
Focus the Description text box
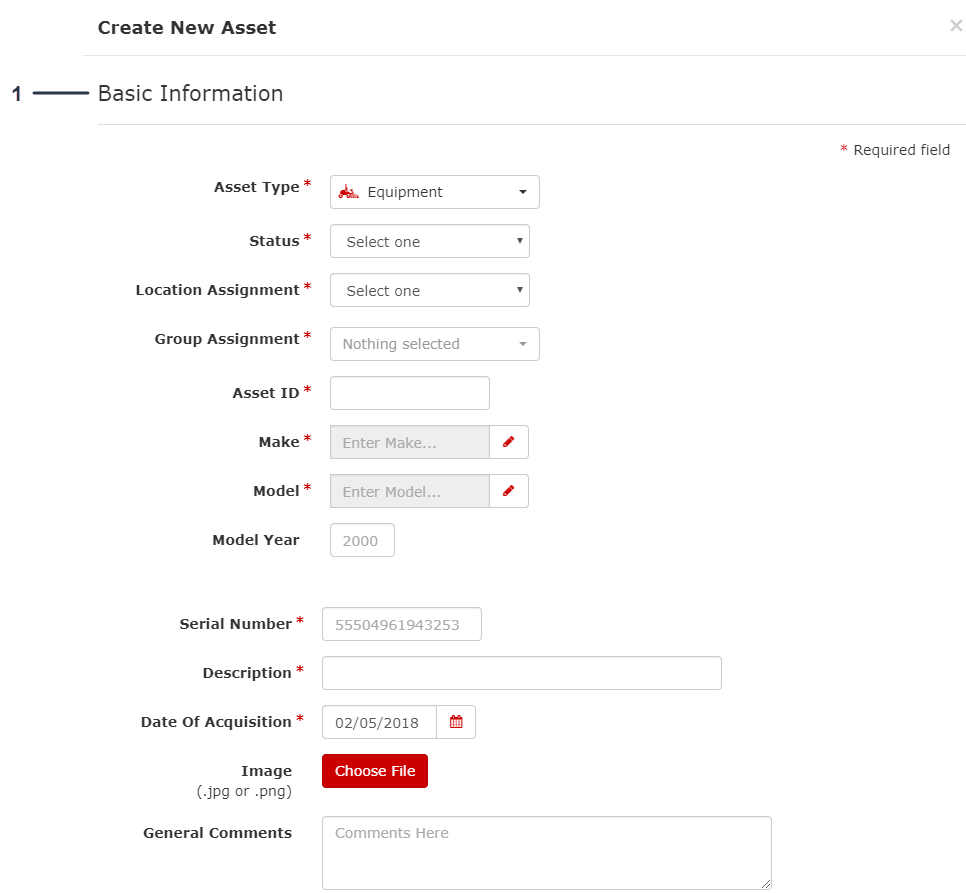(x=521, y=673)
